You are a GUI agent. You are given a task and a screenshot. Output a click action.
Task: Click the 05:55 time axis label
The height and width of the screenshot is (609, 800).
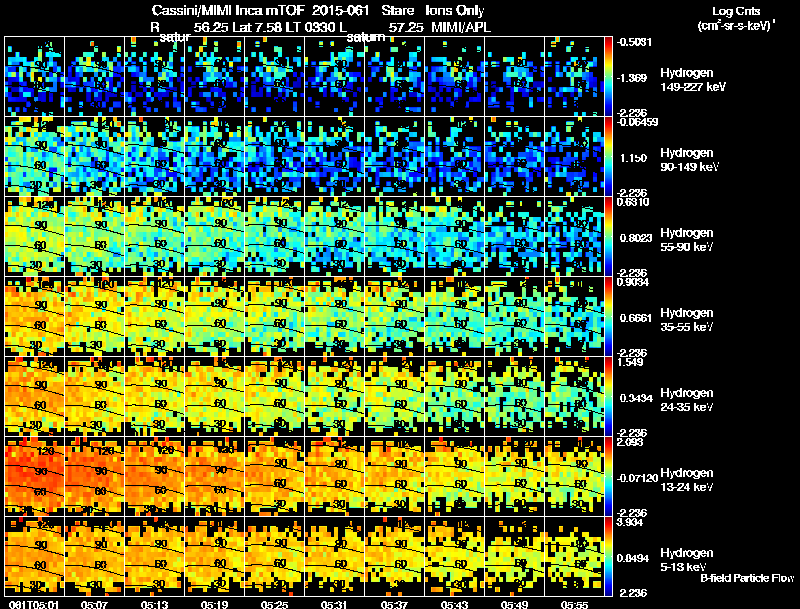click(574, 605)
